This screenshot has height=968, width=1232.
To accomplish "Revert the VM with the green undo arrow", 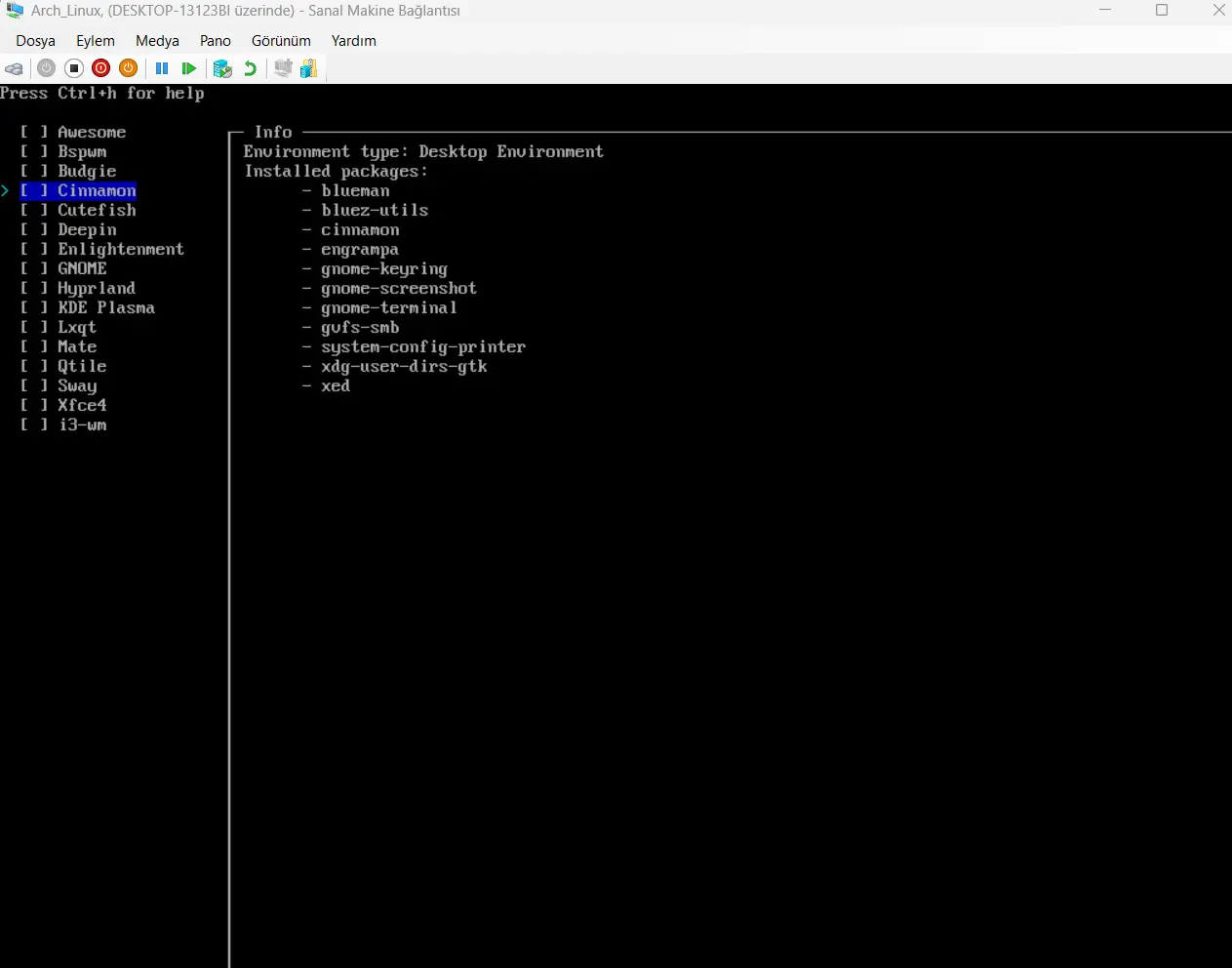I will (251, 68).
